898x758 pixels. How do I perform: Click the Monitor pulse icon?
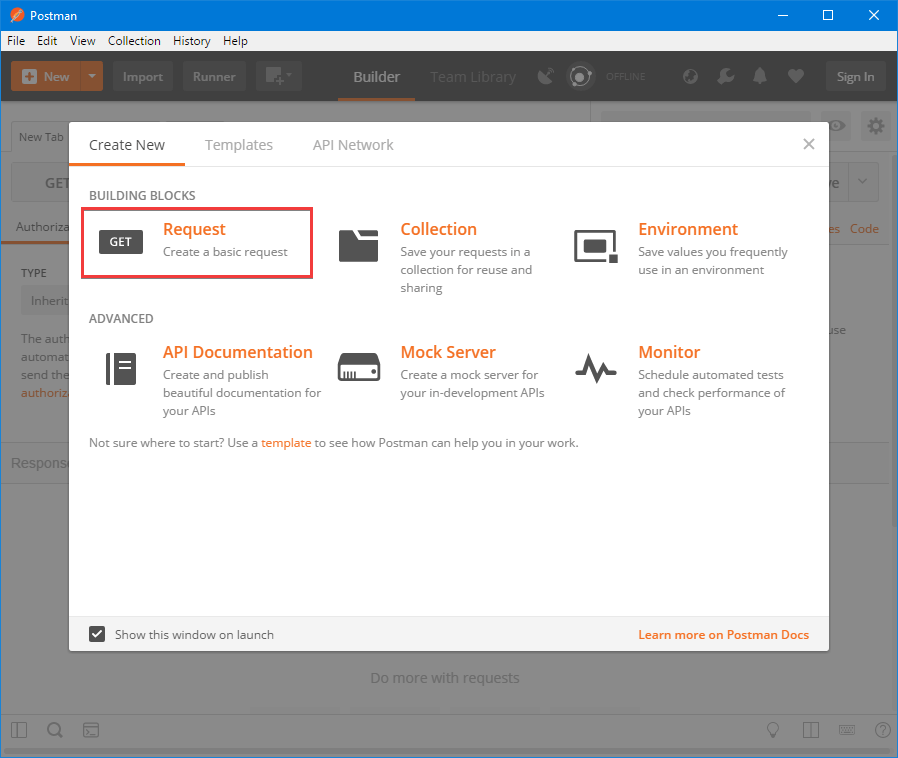pyautogui.click(x=596, y=368)
